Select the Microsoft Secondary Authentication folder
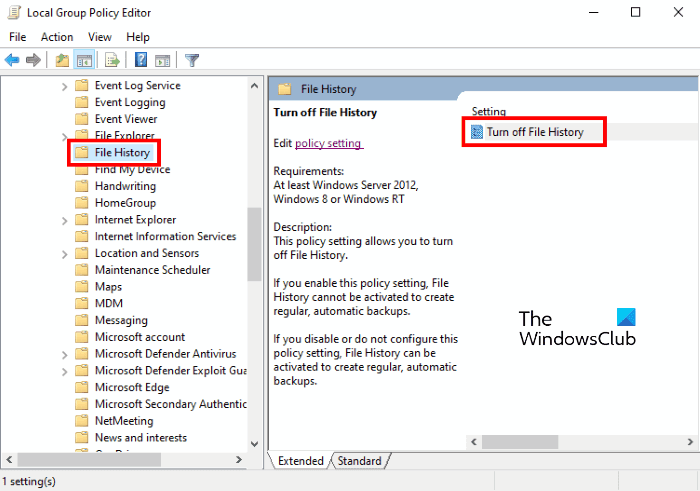700x491 pixels. (x=171, y=404)
